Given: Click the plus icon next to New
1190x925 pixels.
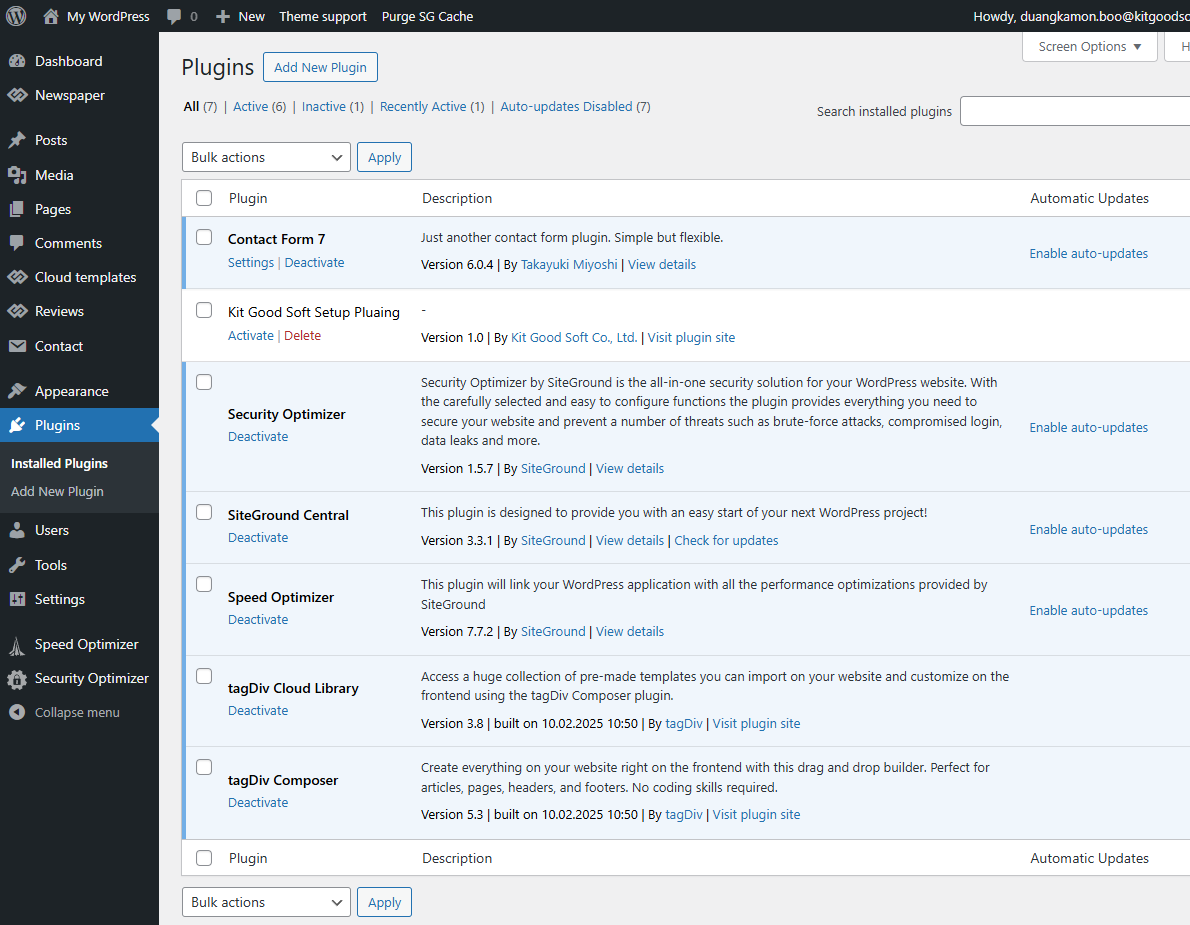Looking at the screenshot, I should point(222,17).
